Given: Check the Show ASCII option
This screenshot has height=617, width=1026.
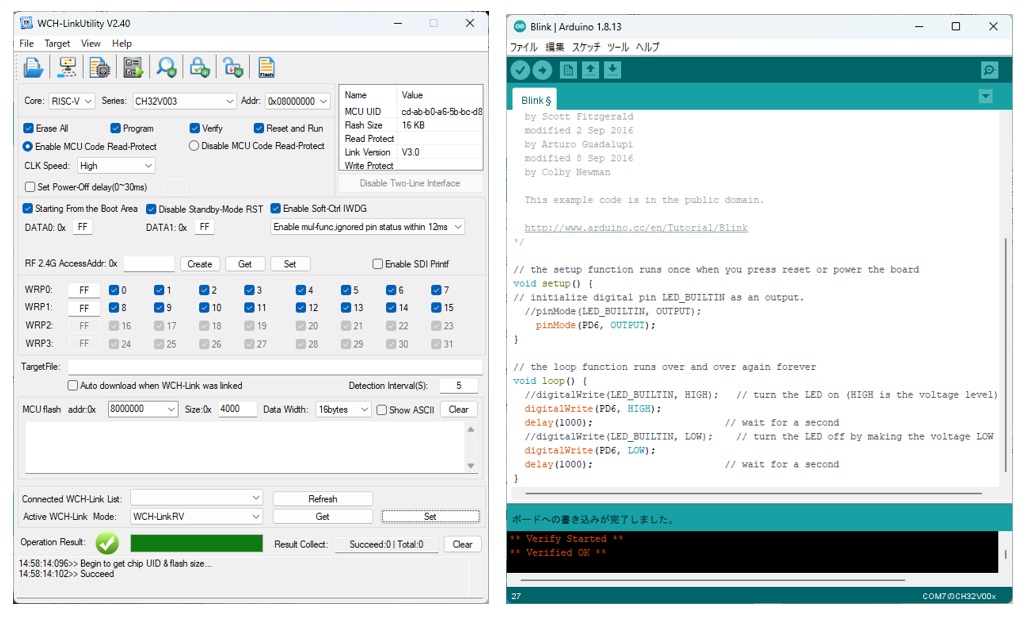Looking at the screenshot, I should (x=381, y=410).
